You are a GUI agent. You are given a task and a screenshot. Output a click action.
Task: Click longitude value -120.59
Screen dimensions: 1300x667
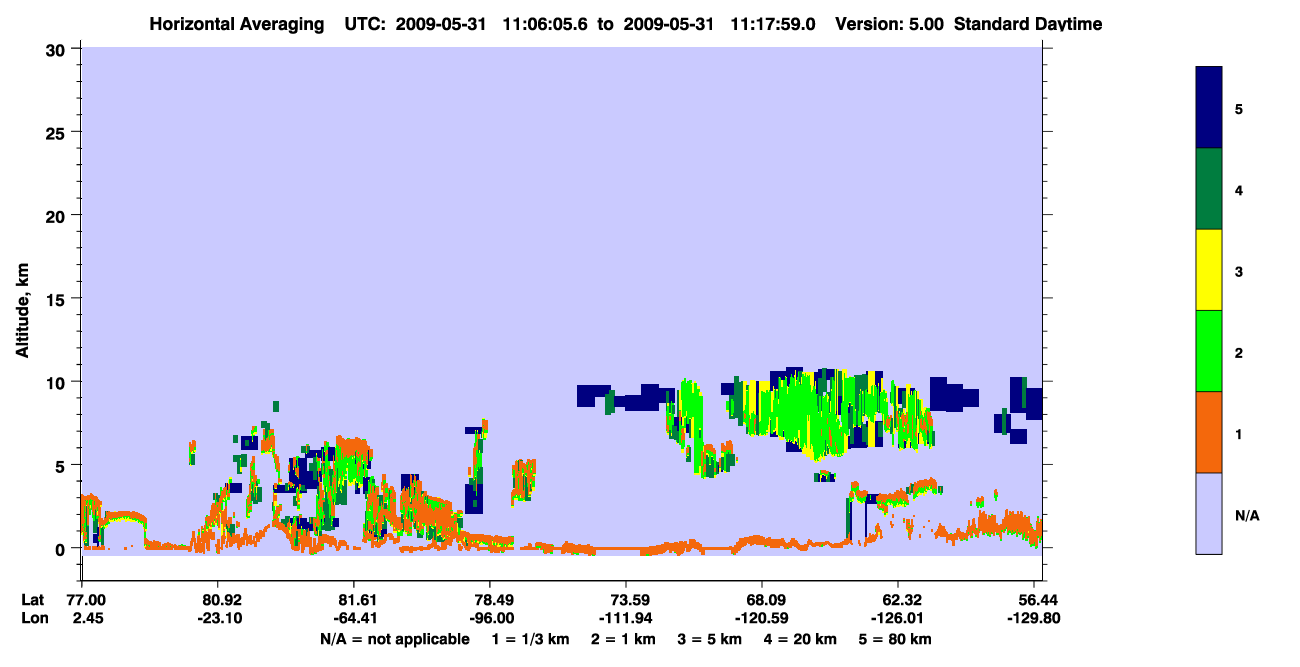pos(762,618)
